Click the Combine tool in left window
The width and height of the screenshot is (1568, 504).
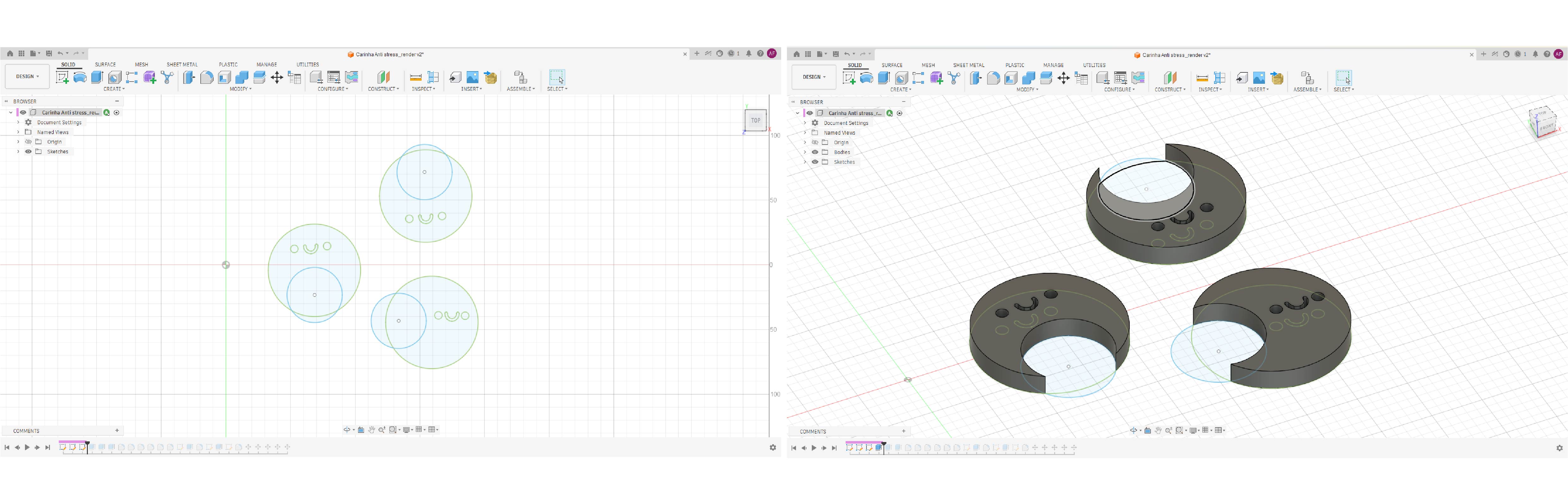pyautogui.click(x=242, y=77)
